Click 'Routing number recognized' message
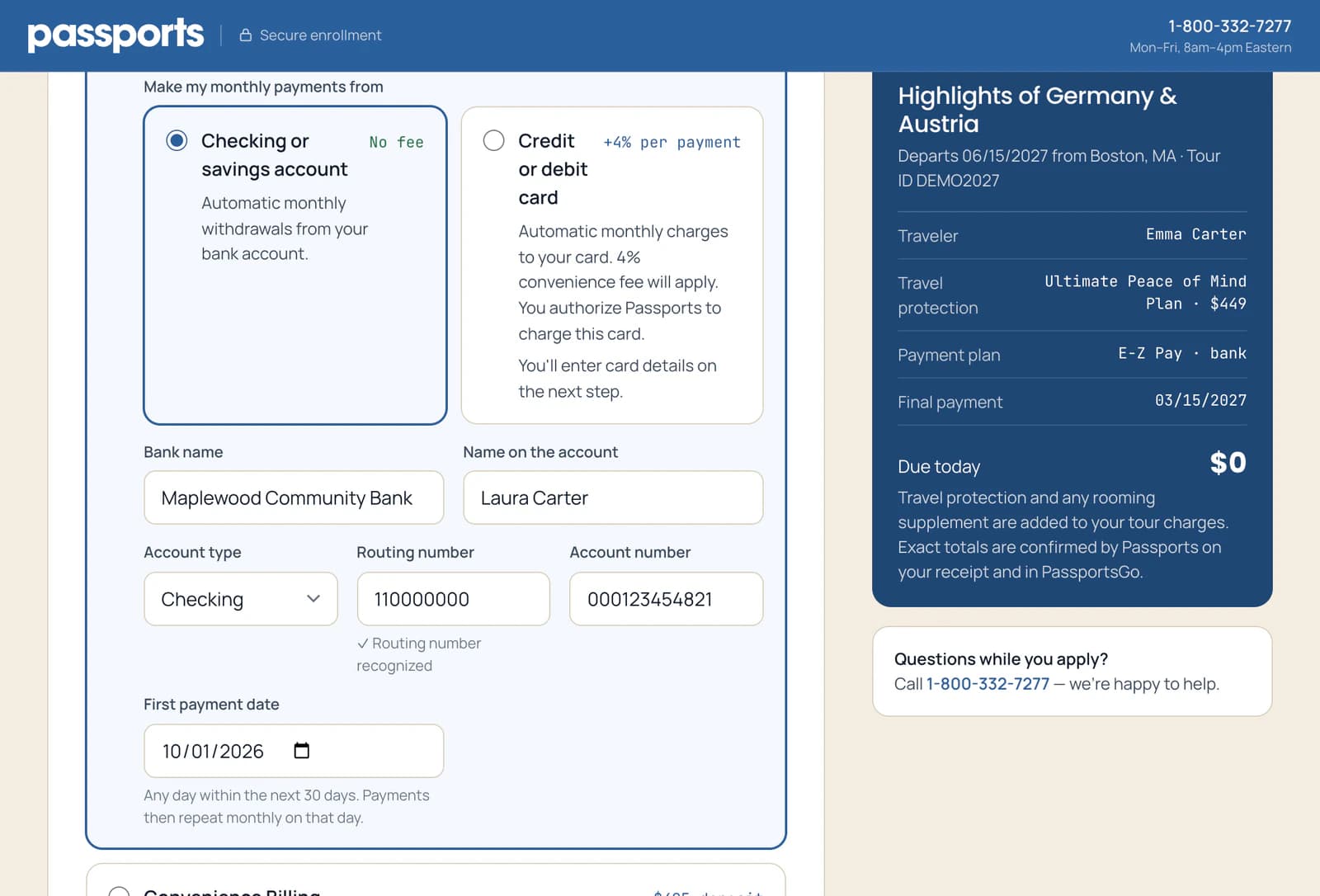Viewport: 1320px width, 896px height. (x=418, y=654)
